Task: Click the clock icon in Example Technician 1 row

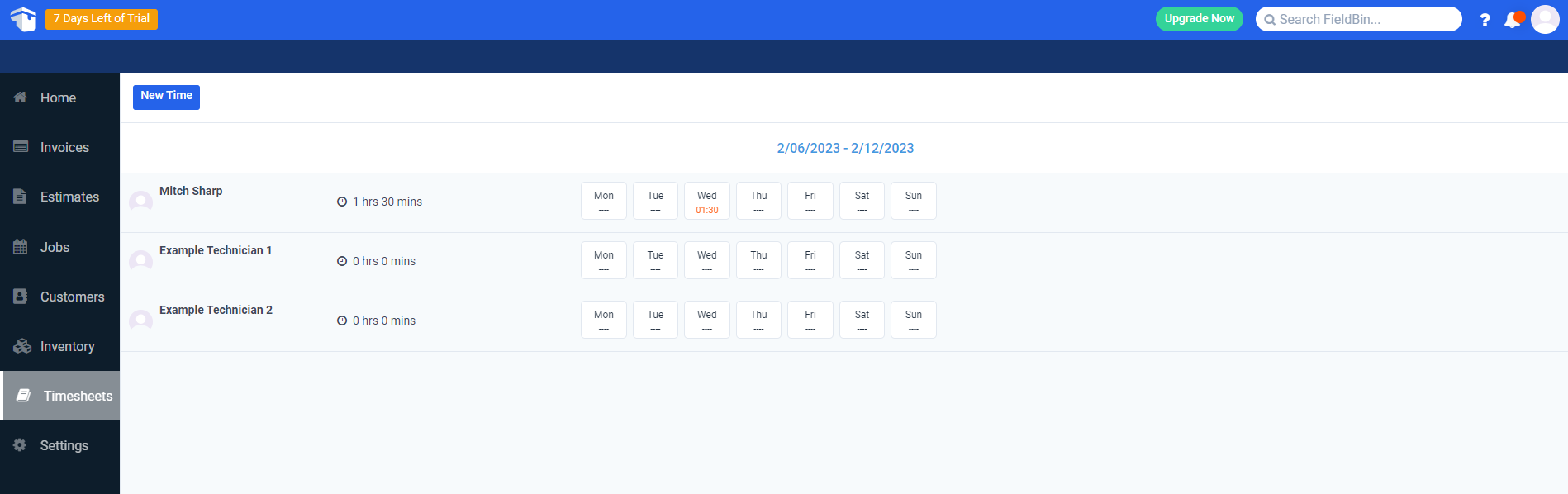Action: (x=342, y=261)
